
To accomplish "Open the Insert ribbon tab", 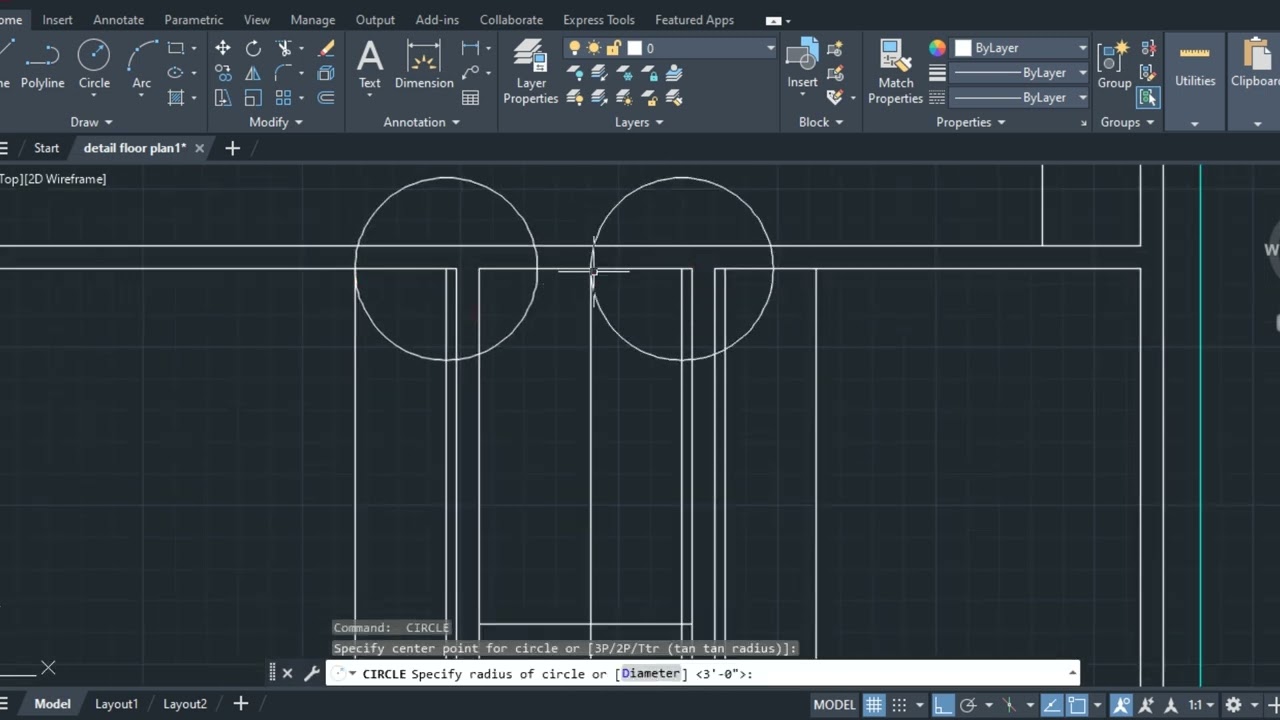I will coord(57,20).
